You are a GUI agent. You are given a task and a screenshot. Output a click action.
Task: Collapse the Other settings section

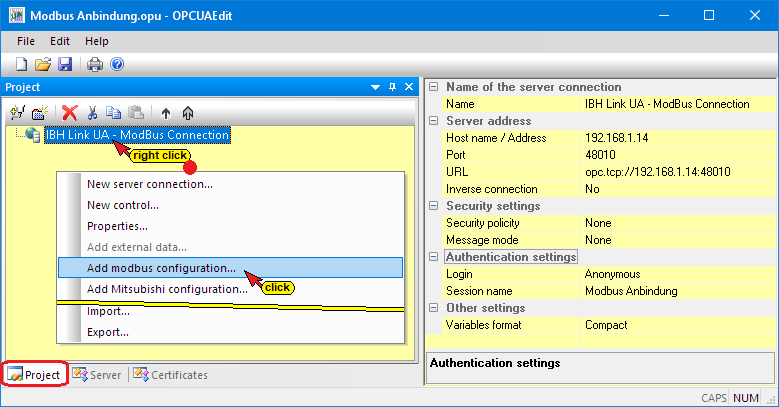(434, 308)
